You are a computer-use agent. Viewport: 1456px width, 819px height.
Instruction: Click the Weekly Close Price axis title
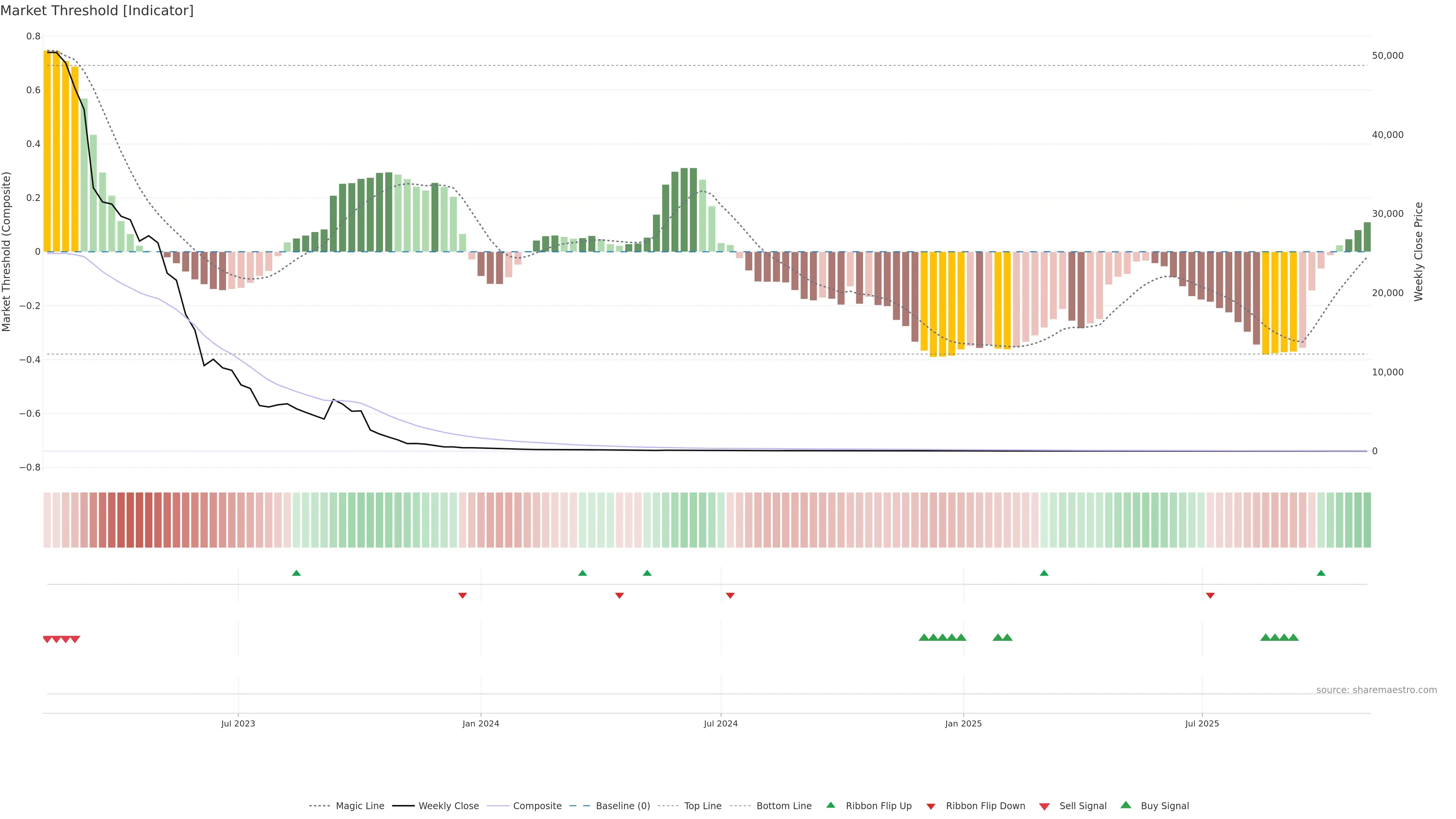[1419, 251]
